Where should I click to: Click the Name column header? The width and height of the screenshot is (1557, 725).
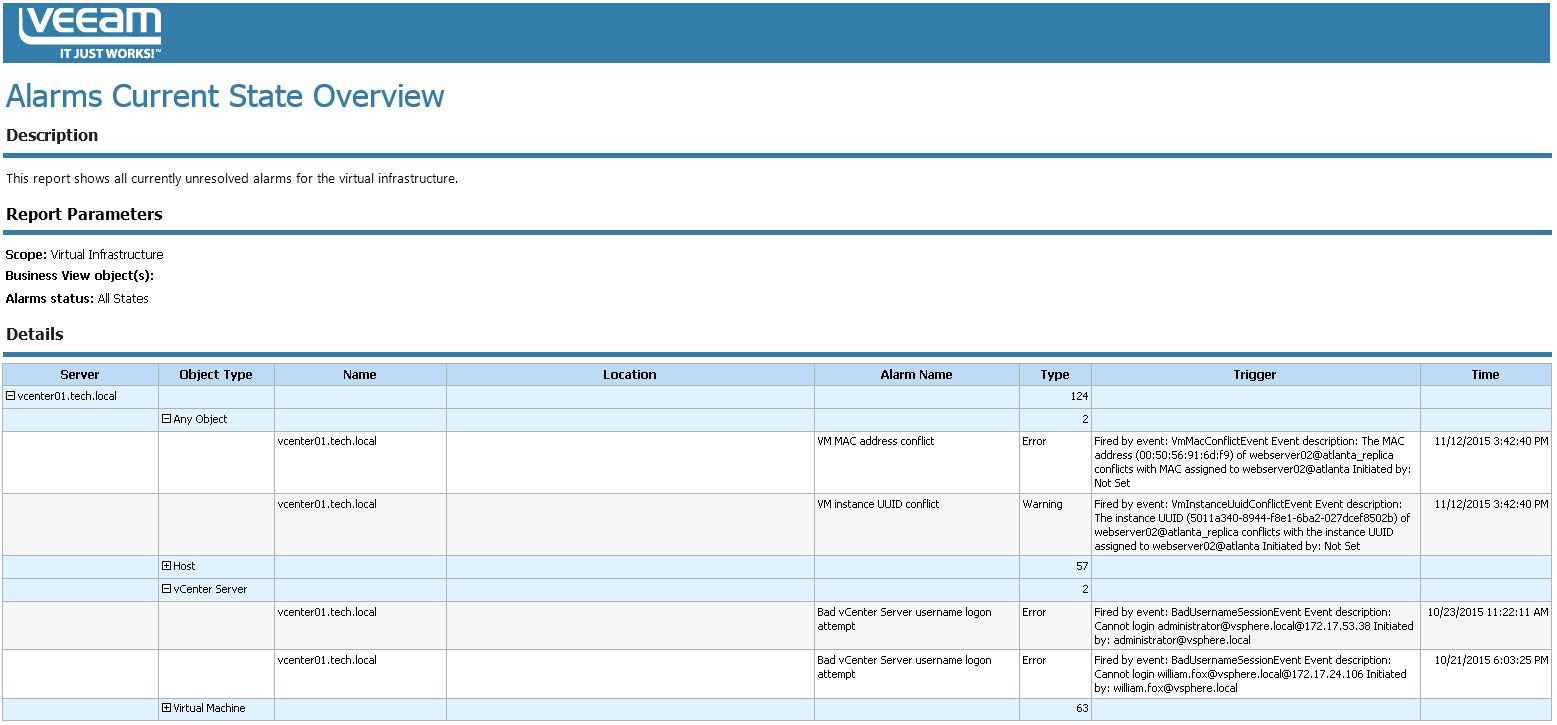[360, 375]
